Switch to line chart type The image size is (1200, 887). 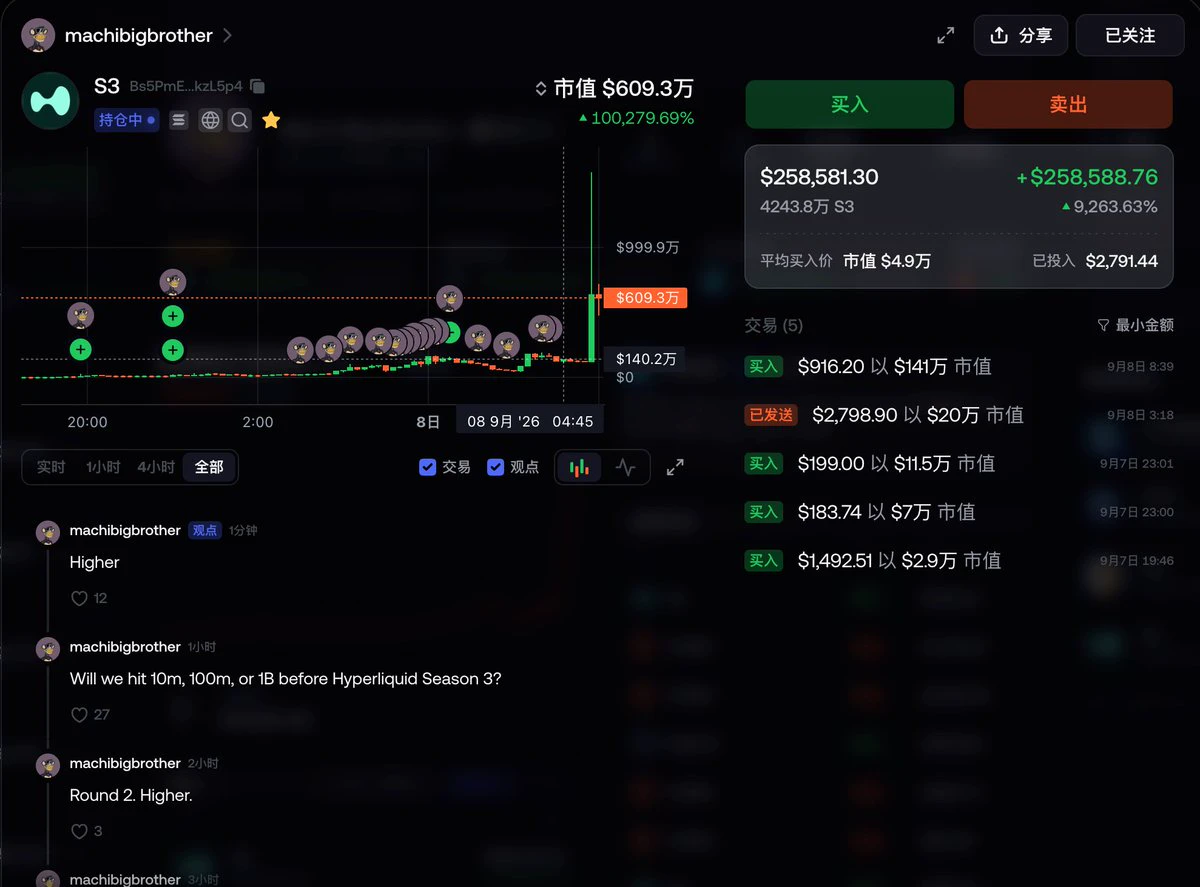(x=626, y=467)
